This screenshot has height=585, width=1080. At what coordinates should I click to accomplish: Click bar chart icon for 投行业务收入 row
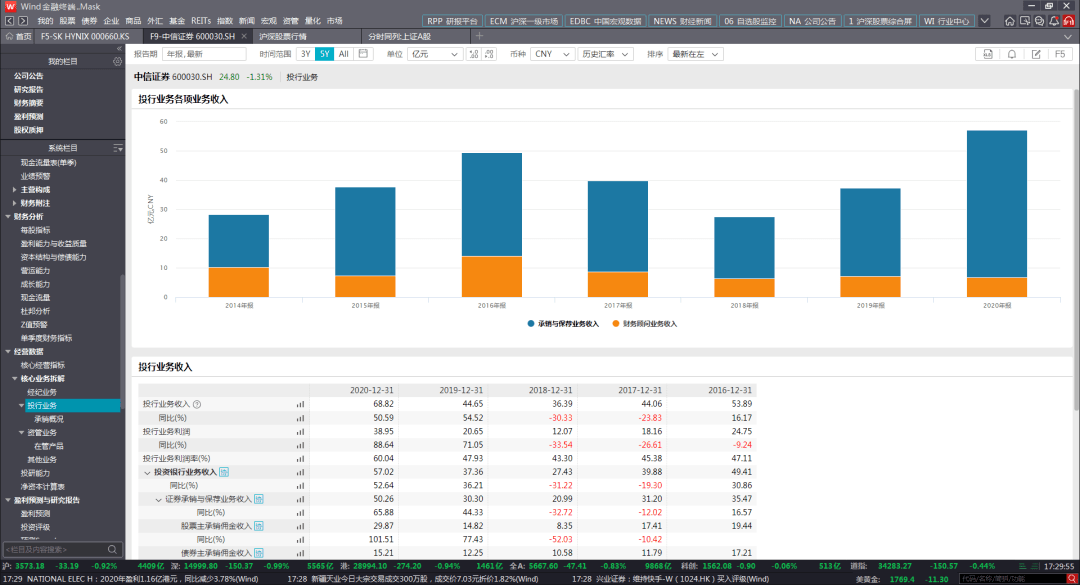[300, 404]
